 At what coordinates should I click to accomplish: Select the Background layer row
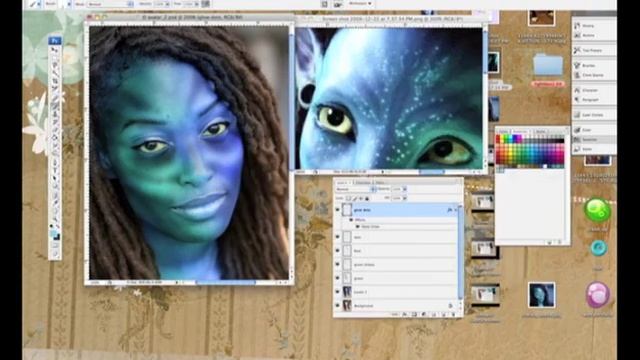tap(400, 305)
